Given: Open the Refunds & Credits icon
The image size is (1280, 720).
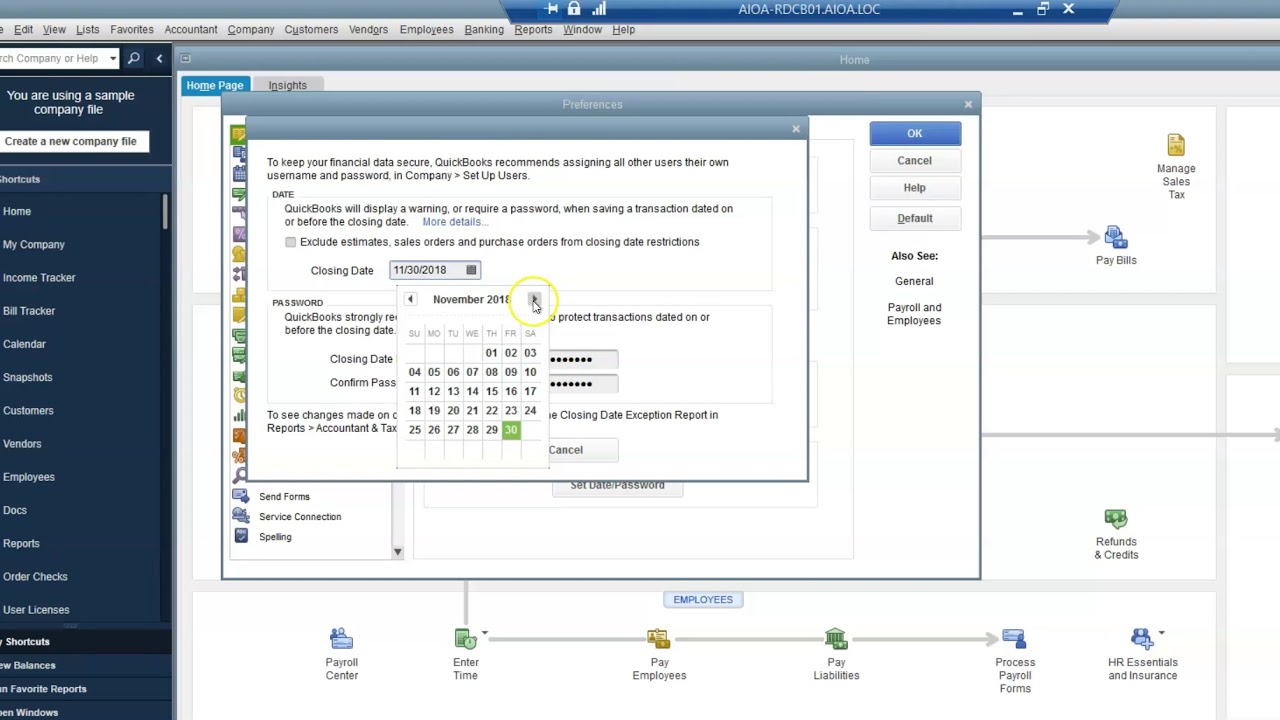Looking at the screenshot, I should point(1116,519).
